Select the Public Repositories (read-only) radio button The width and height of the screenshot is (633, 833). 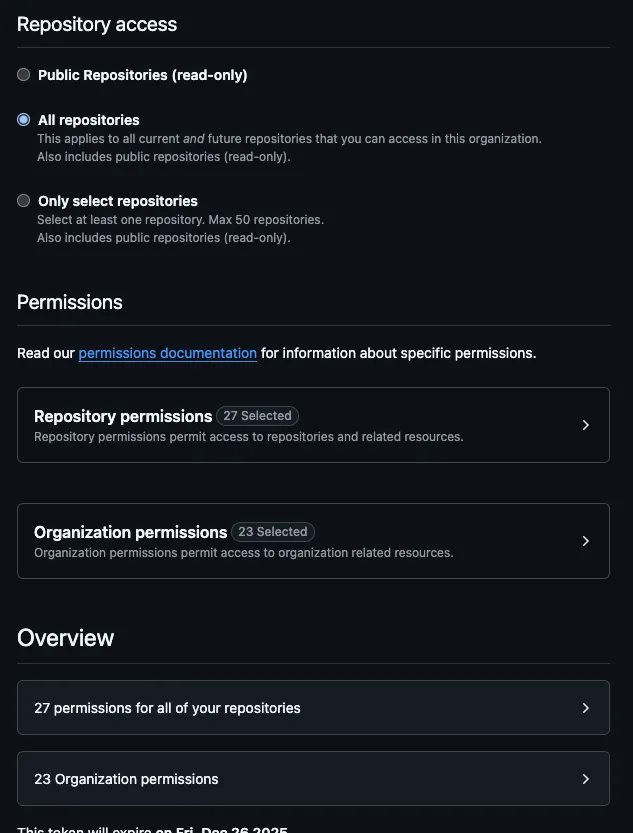[x=23, y=74]
